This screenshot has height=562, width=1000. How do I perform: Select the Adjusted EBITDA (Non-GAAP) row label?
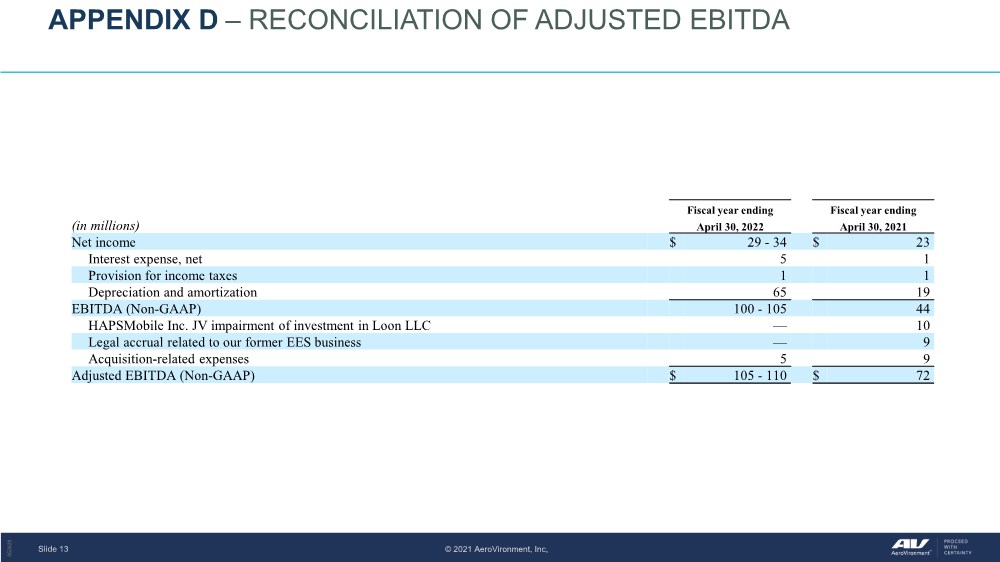(163, 375)
